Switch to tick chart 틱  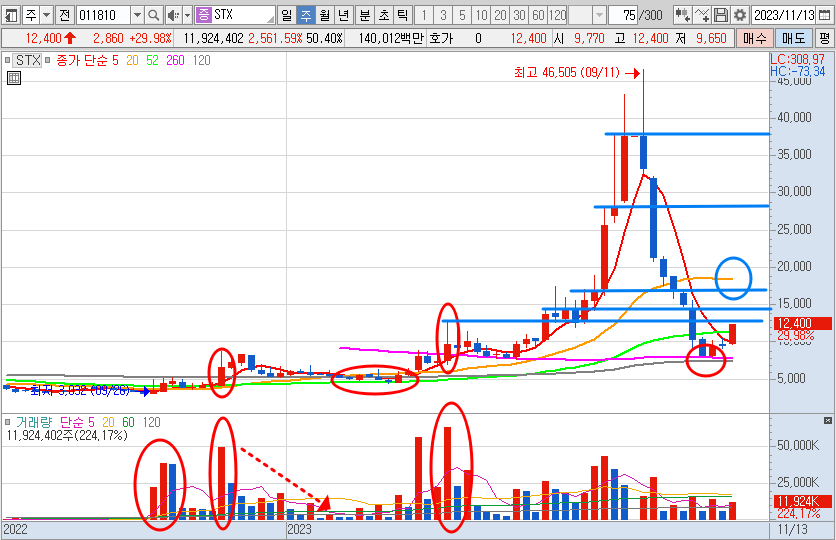click(x=403, y=15)
